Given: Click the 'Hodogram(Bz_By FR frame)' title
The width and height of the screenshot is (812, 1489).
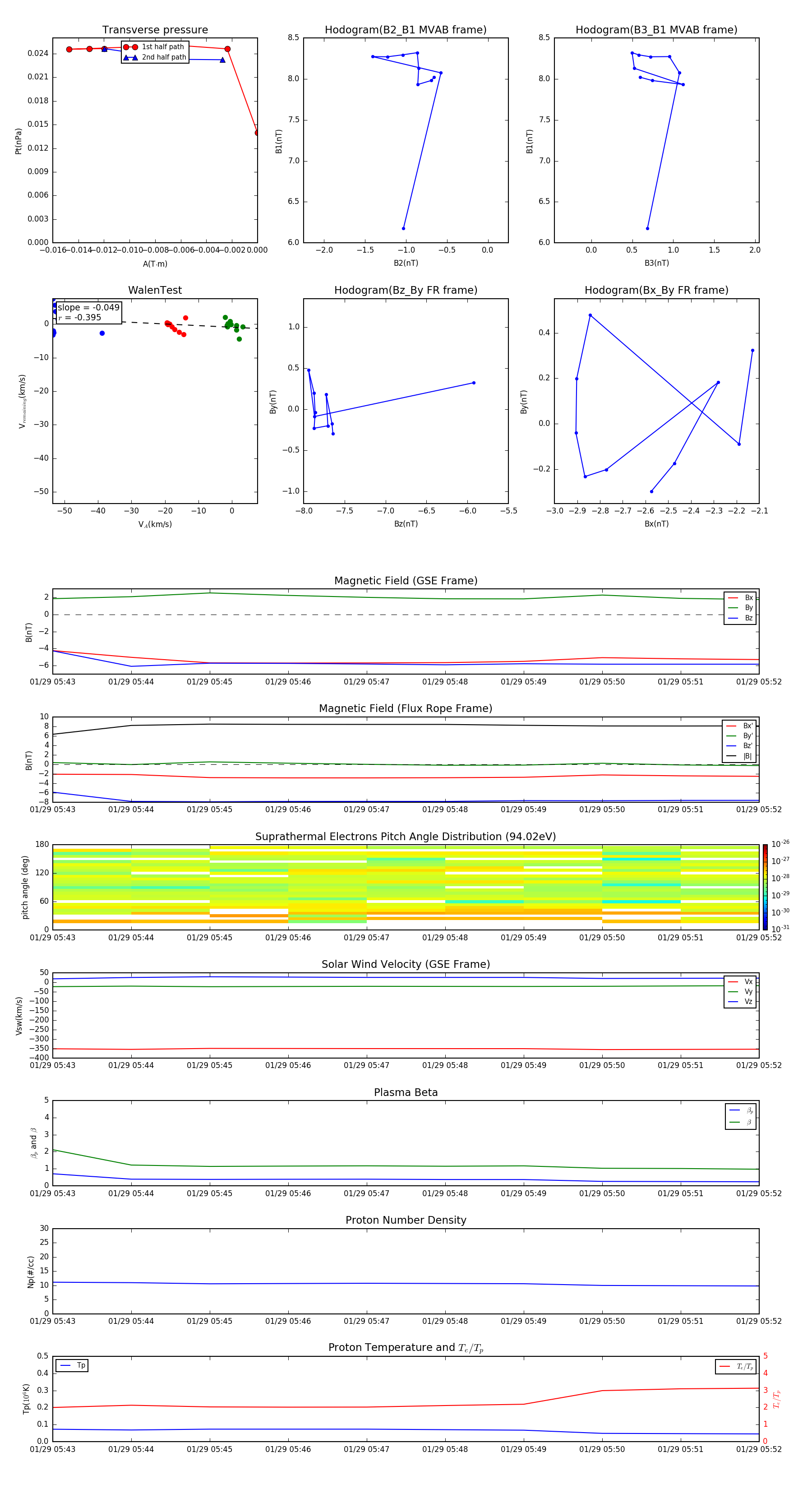Looking at the screenshot, I should point(406,290).
